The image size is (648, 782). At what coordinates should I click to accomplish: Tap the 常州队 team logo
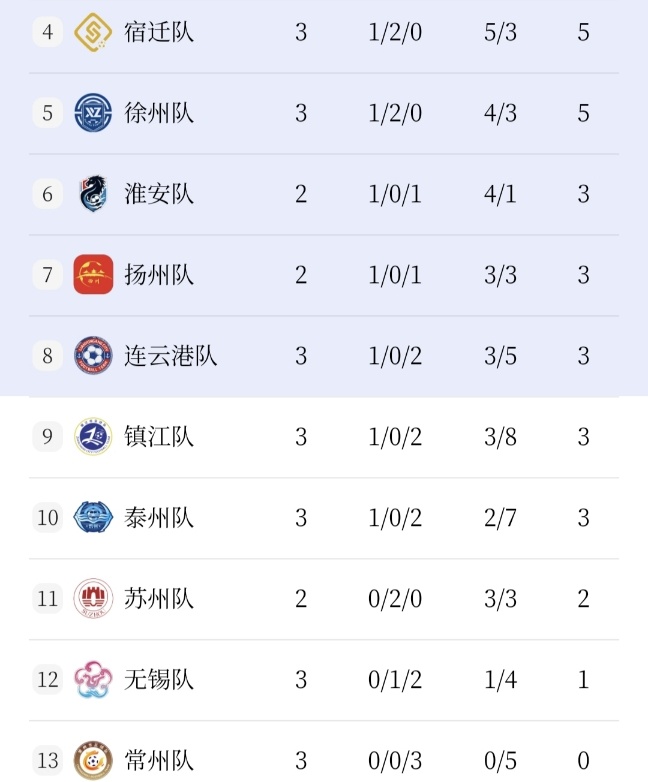[93, 761]
